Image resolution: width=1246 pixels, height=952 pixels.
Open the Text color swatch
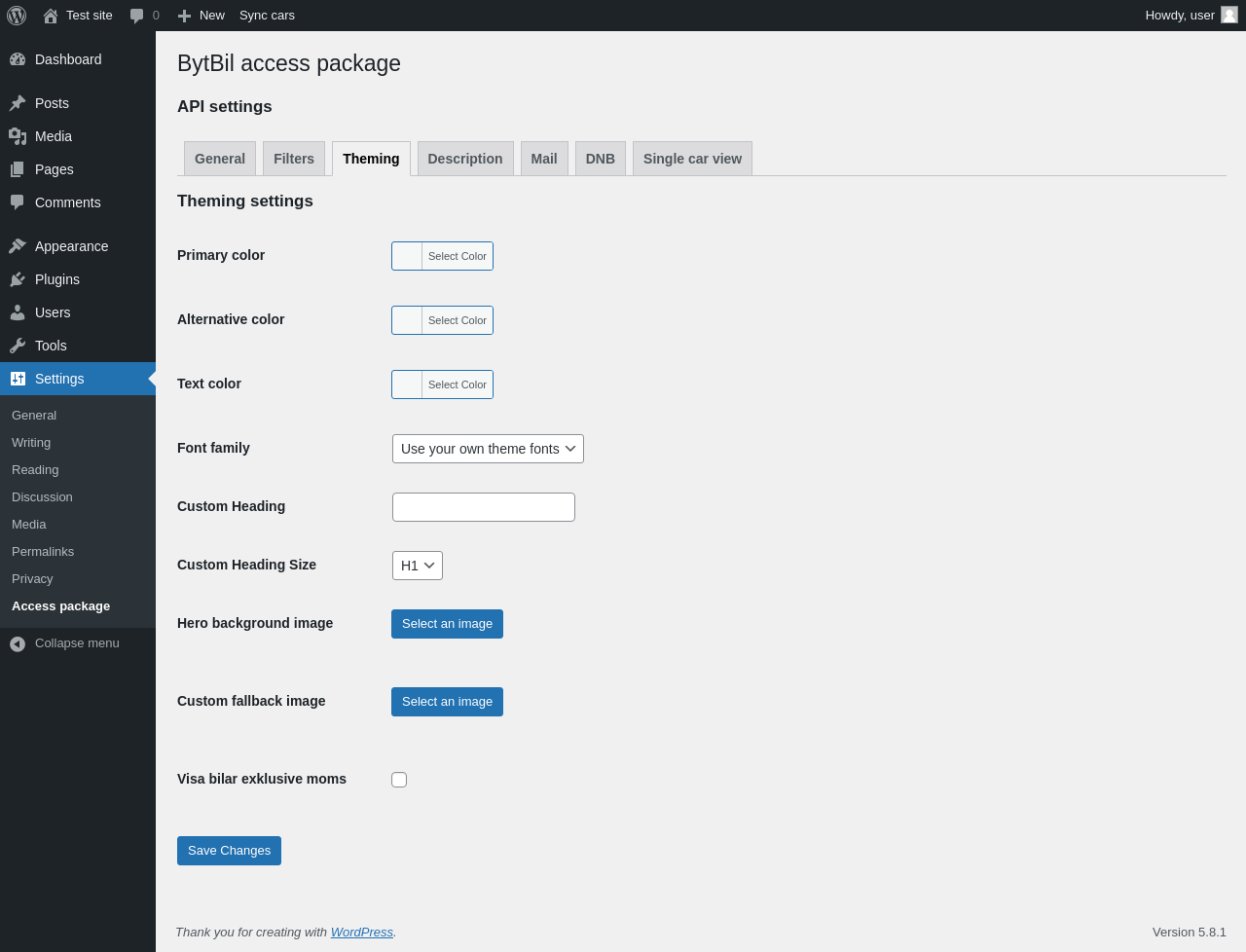coord(407,384)
